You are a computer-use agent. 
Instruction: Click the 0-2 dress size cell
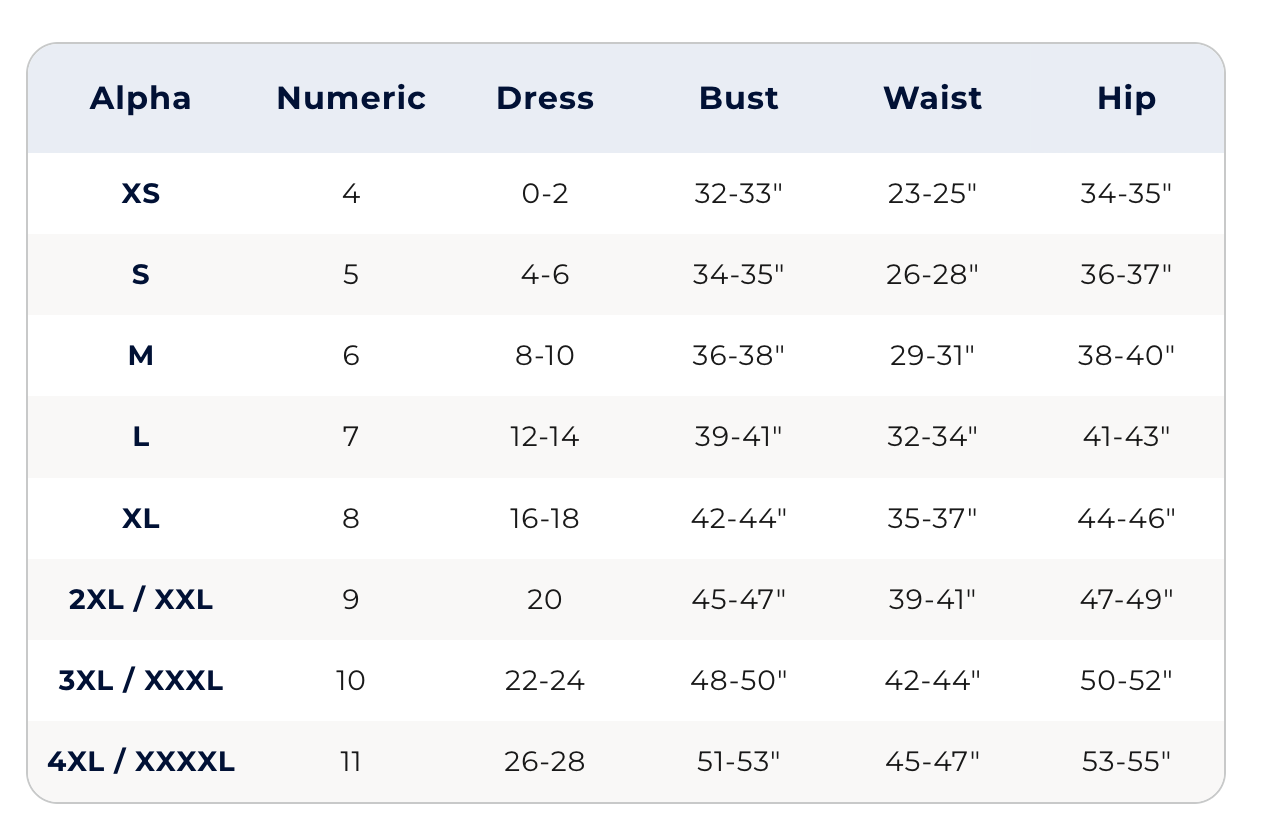545,193
